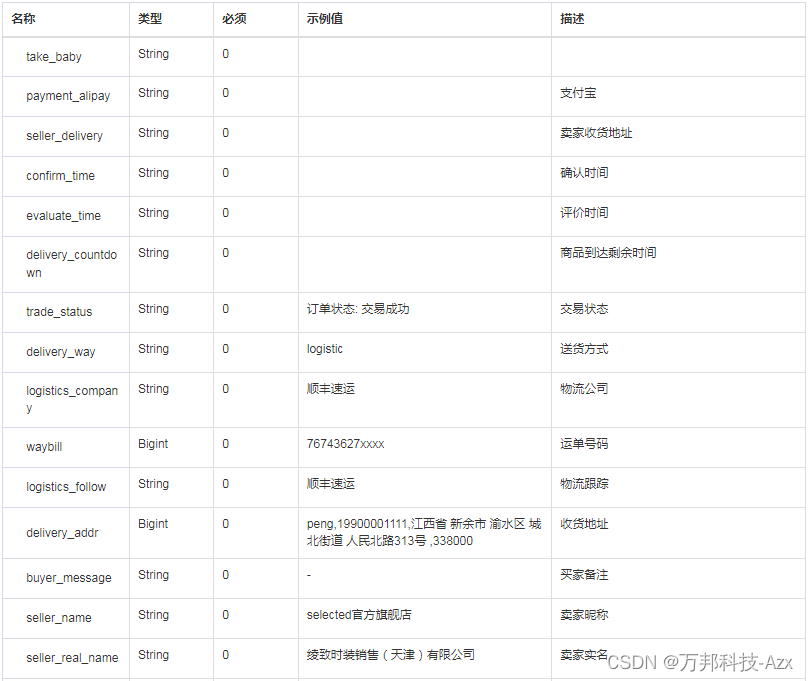The height and width of the screenshot is (681, 808).
Task: Click the 卖家实名 description
Action: [584, 655]
